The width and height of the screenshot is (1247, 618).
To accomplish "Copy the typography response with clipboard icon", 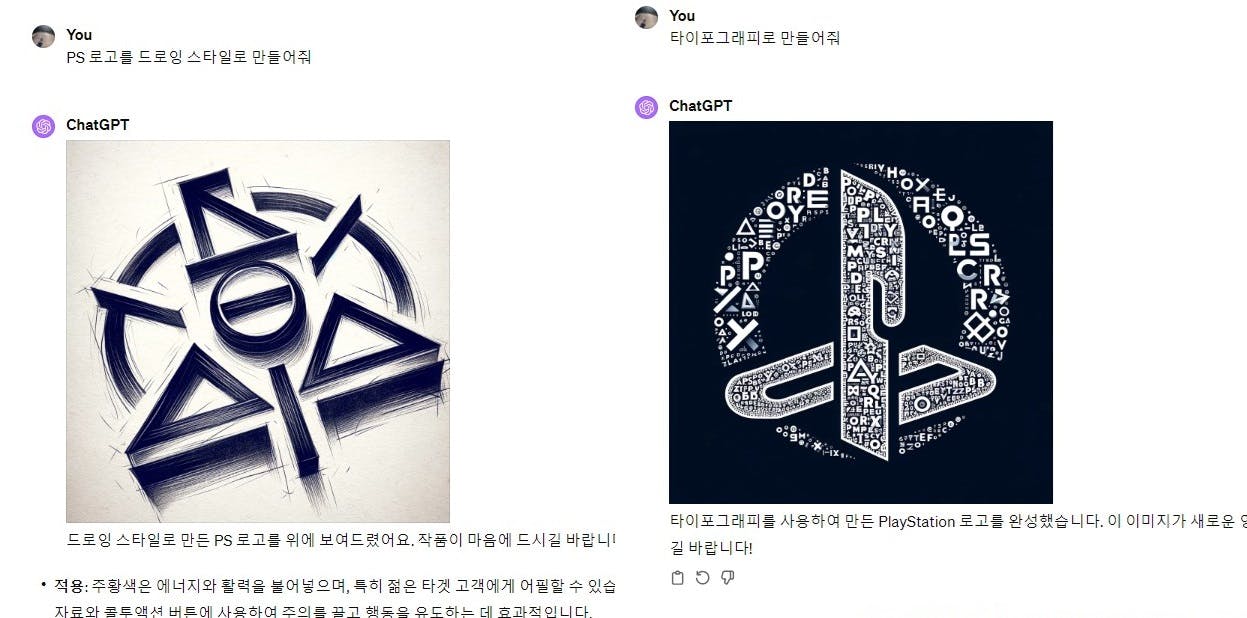I will pyautogui.click(x=677, y=578).
